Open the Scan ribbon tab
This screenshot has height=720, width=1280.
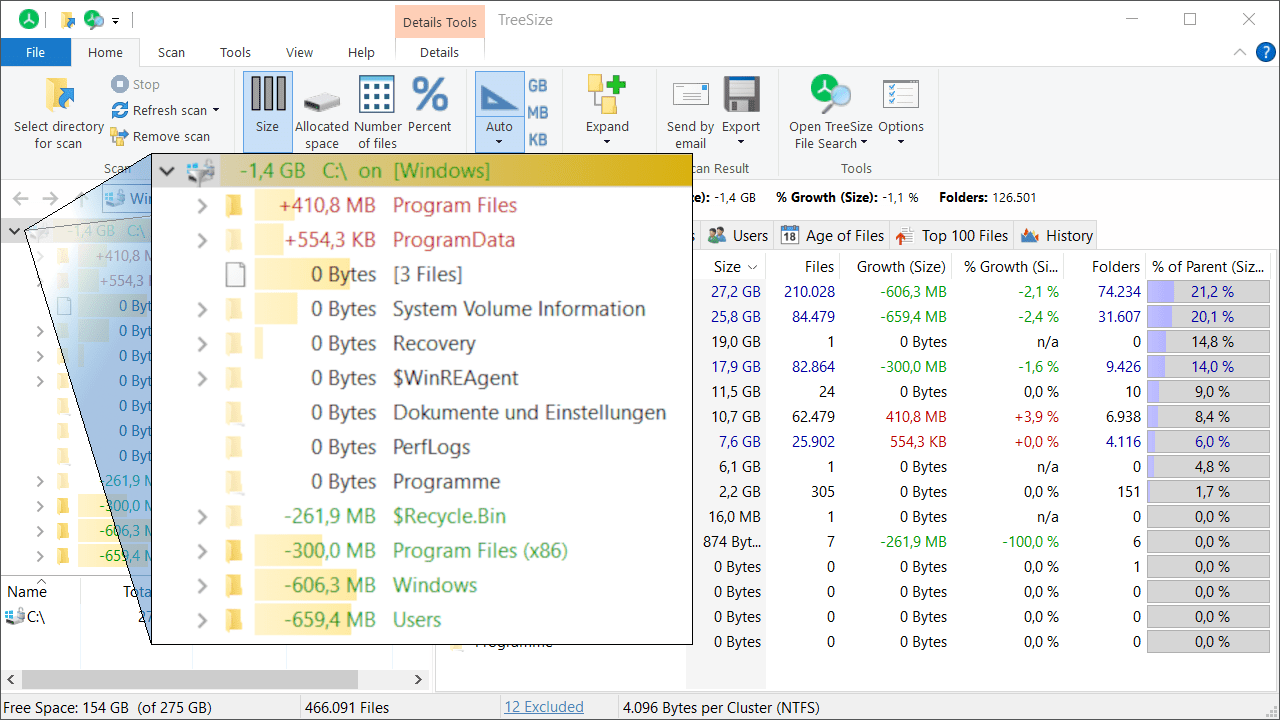point(171,52)
